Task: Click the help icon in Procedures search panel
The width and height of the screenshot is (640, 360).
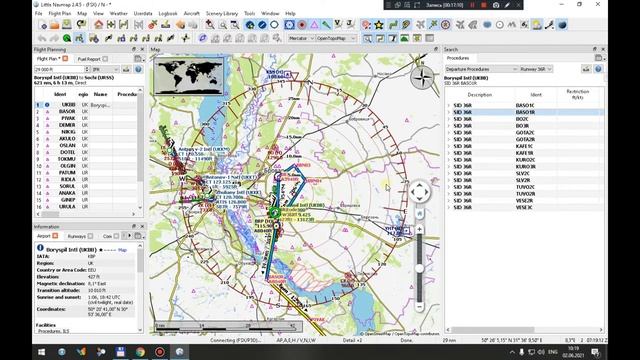Action: click(598, 69)
